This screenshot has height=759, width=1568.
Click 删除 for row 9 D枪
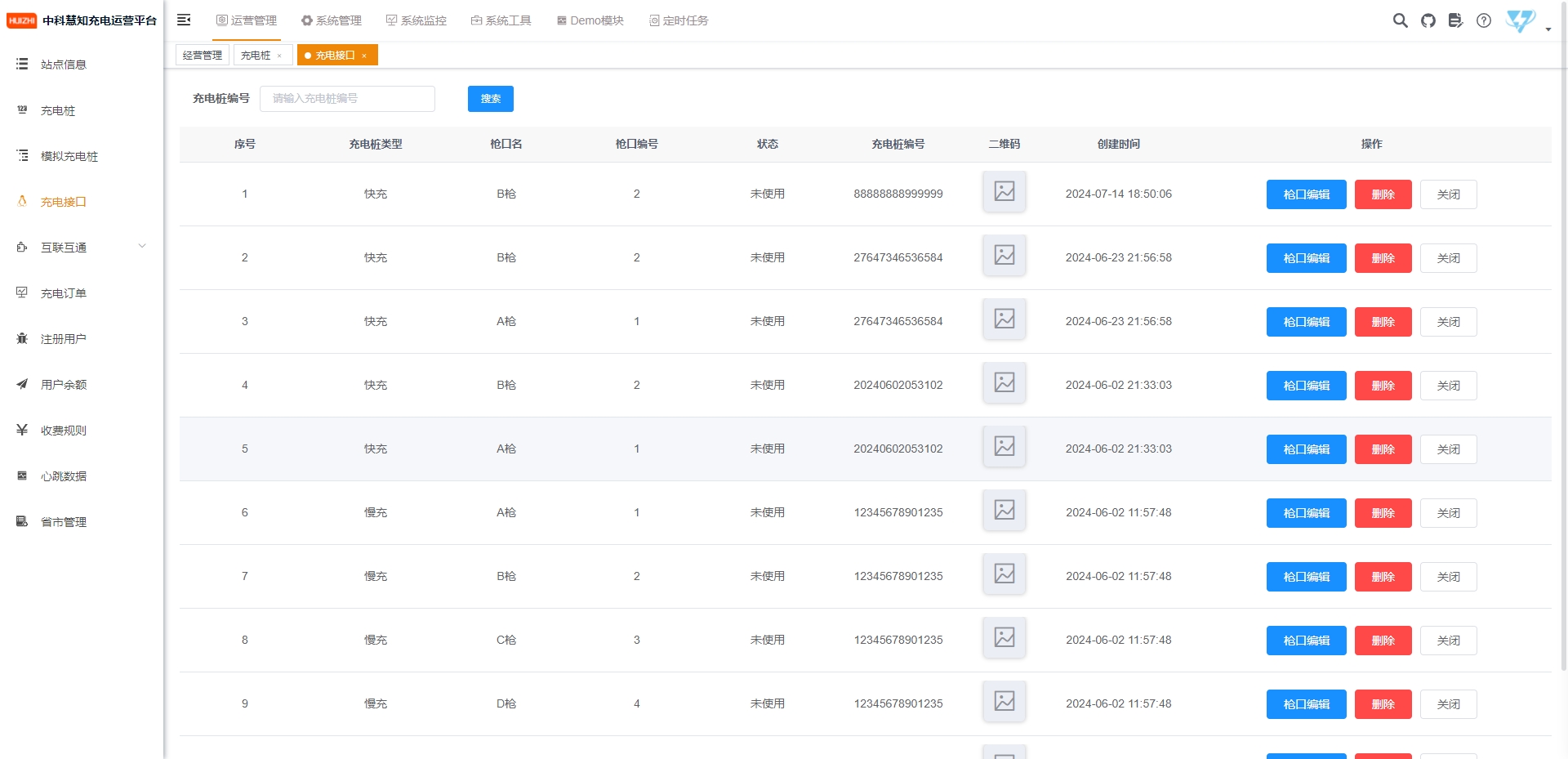[x=1383, y=704]
